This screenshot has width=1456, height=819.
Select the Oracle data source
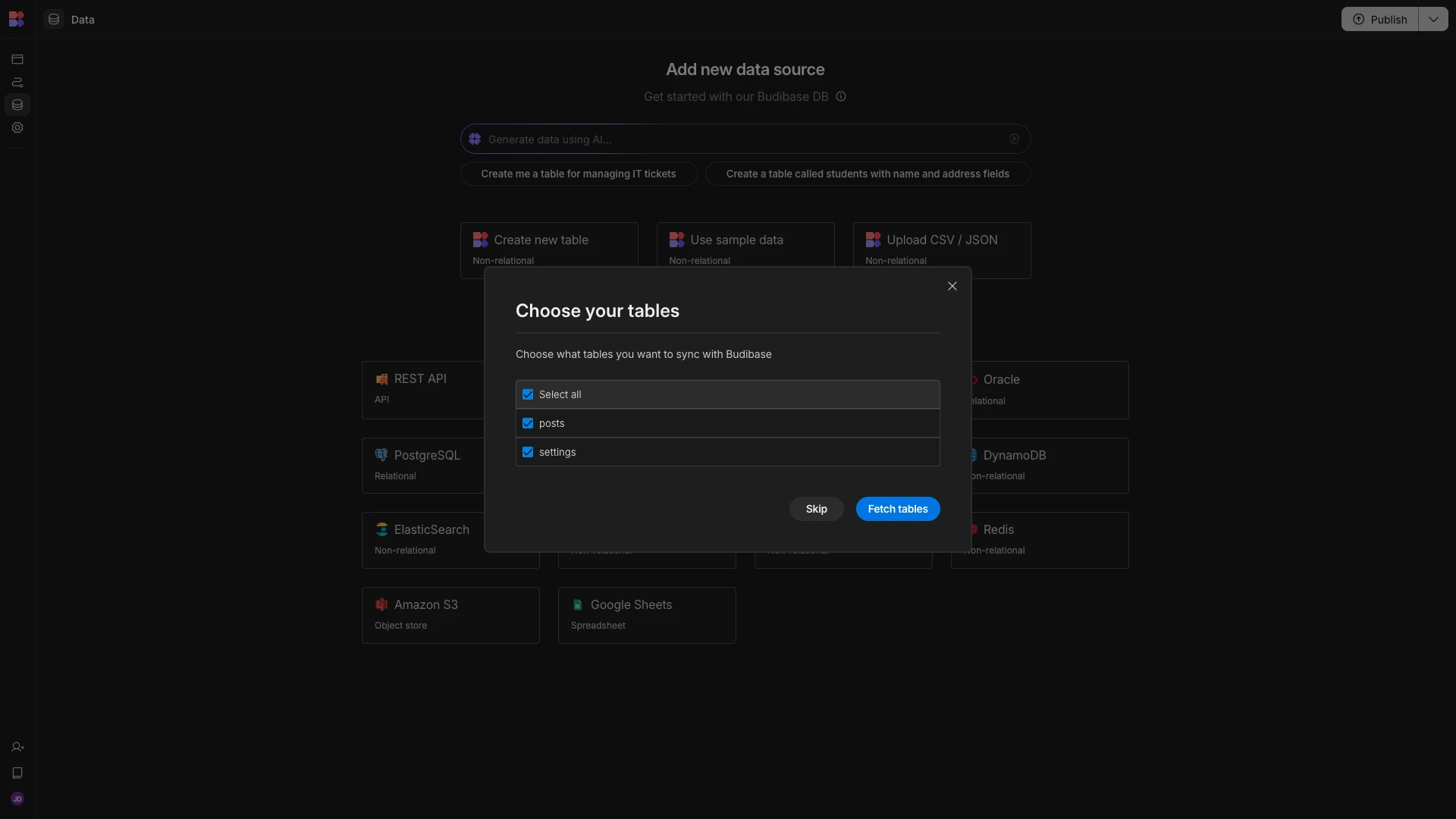coord(1050,390)
